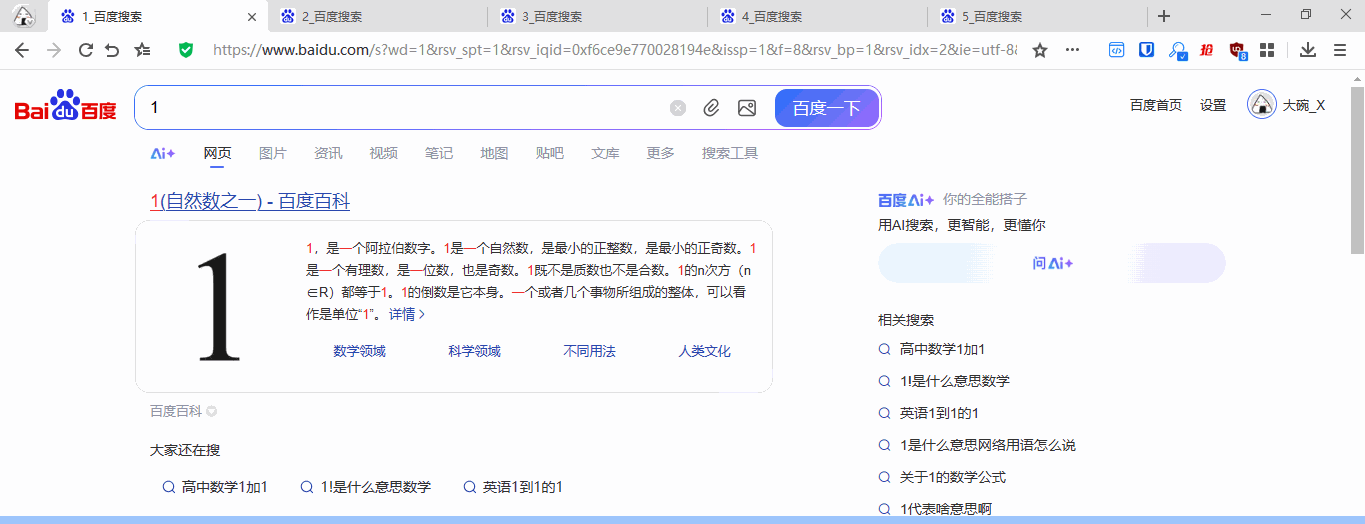Open the Bitwarden shield extension
This screenshot has width=1365, height=524.
[1148, 50]
